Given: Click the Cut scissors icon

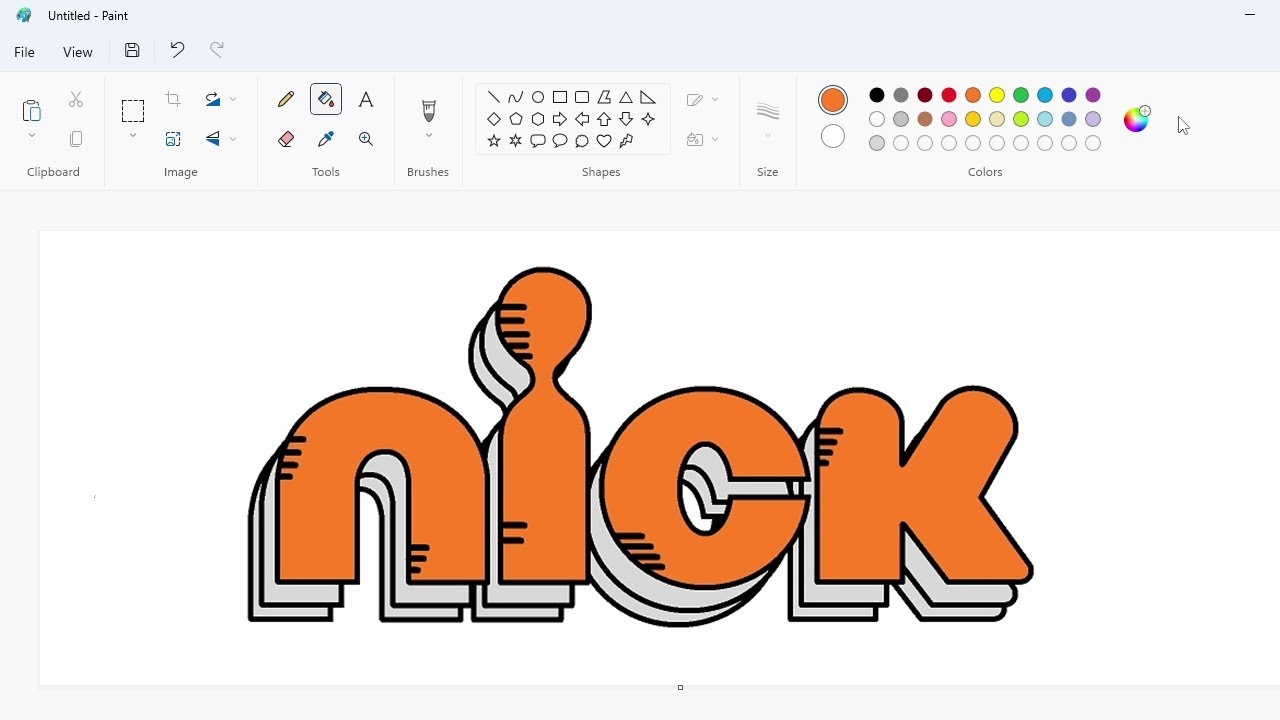Looking at the screenshot, I should coord(76,99).
